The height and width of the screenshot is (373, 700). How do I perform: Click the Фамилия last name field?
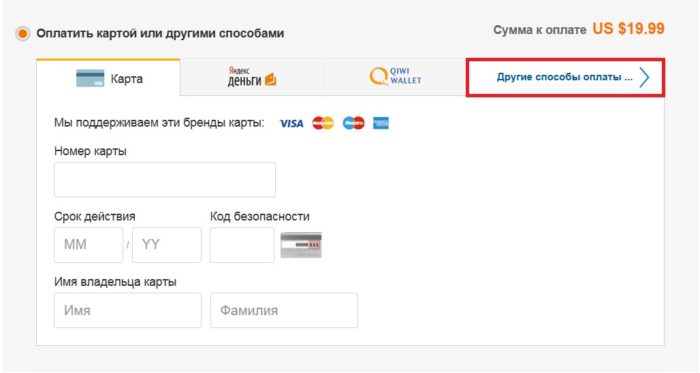284,310
